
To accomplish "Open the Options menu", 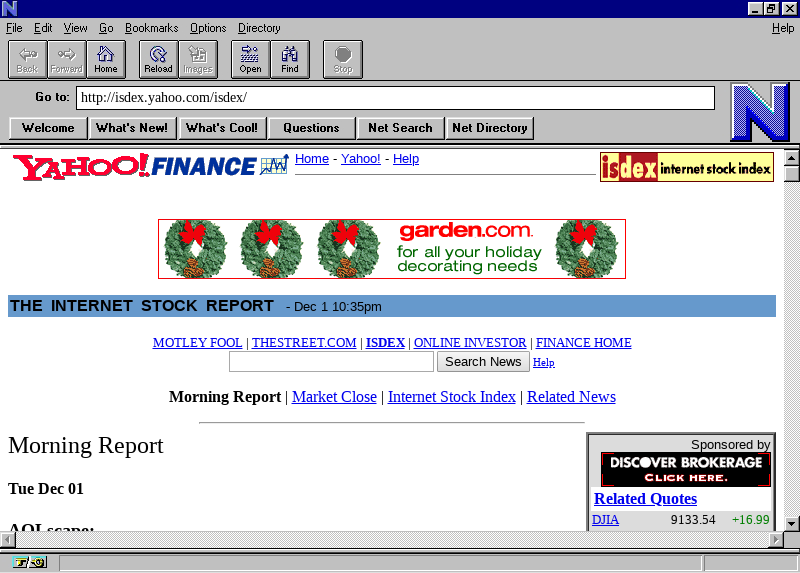I will point(208,28).
